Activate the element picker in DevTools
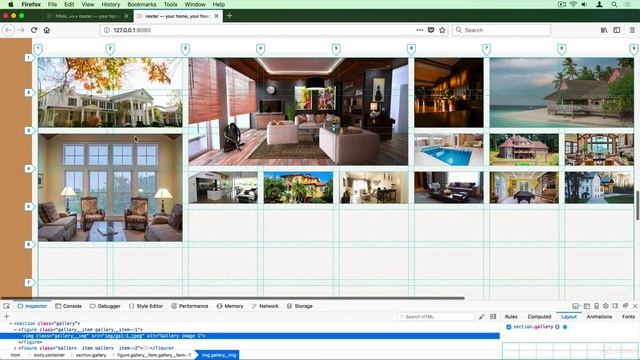 pyautogui.click(x=7, y=306)
